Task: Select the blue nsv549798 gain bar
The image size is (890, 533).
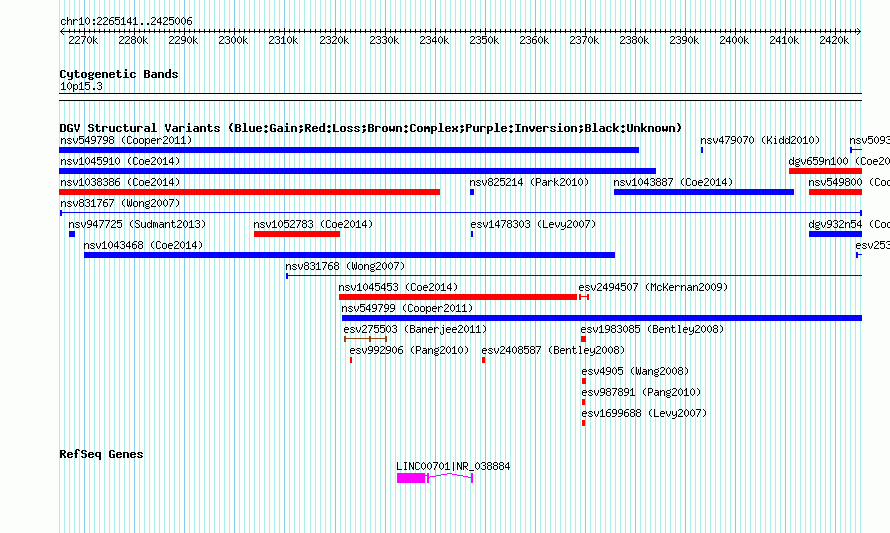Action: point(349,150)
